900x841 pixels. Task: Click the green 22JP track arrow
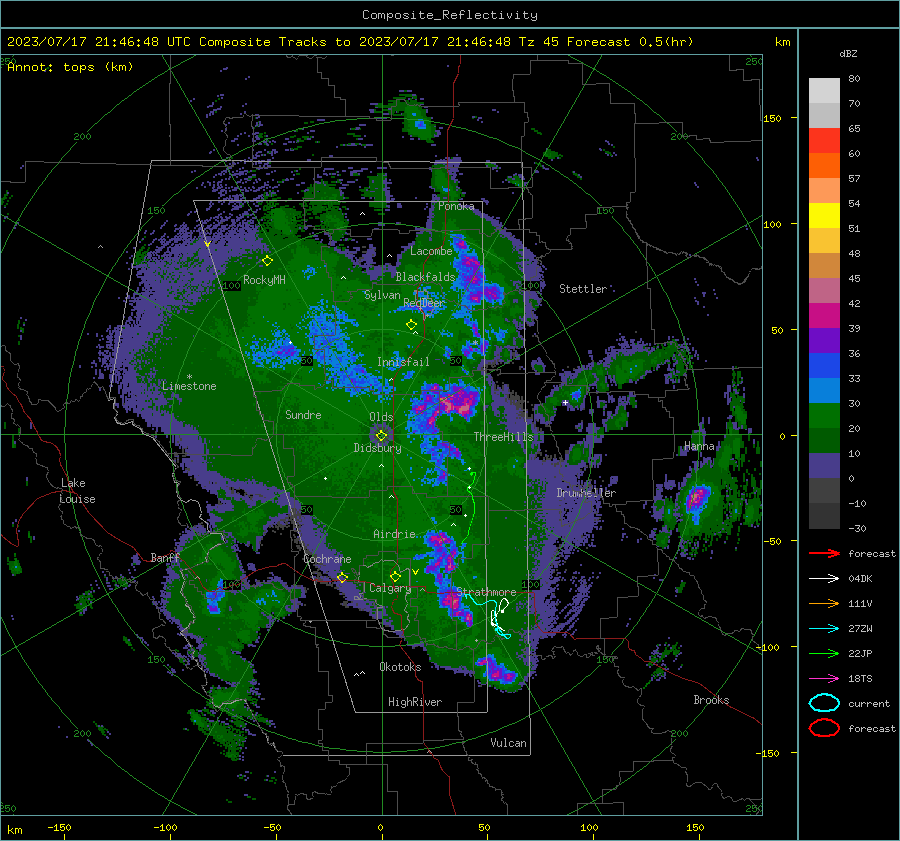click(x=824, y=653)
